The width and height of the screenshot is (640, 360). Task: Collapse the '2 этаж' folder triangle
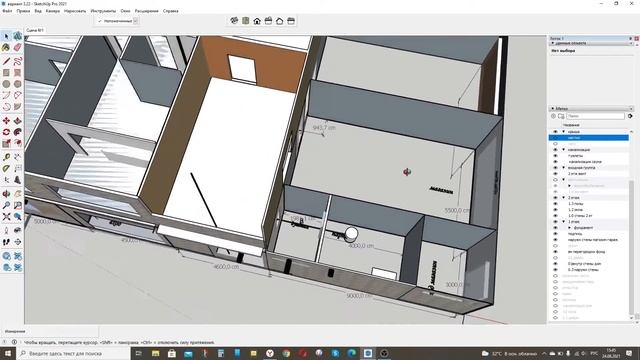pyautogui.click(x=564, y=198)
